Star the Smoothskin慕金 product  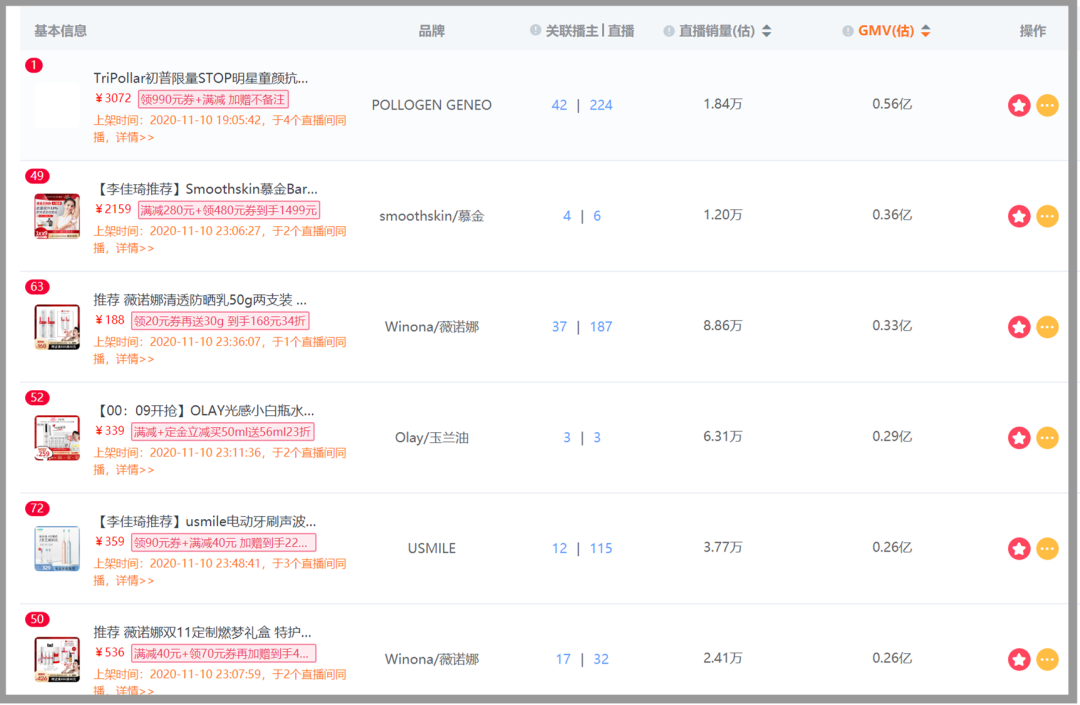[x=1019, y=216]
